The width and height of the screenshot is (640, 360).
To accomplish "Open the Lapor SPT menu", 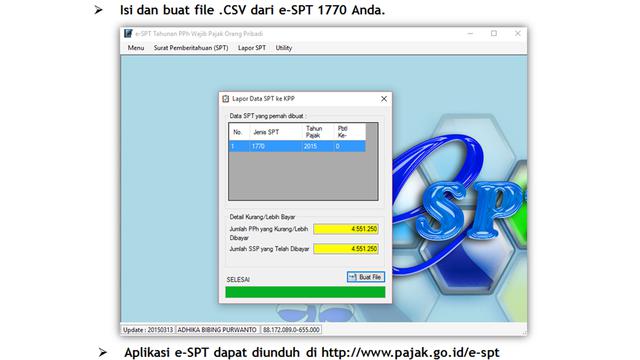I will (251, 48).
